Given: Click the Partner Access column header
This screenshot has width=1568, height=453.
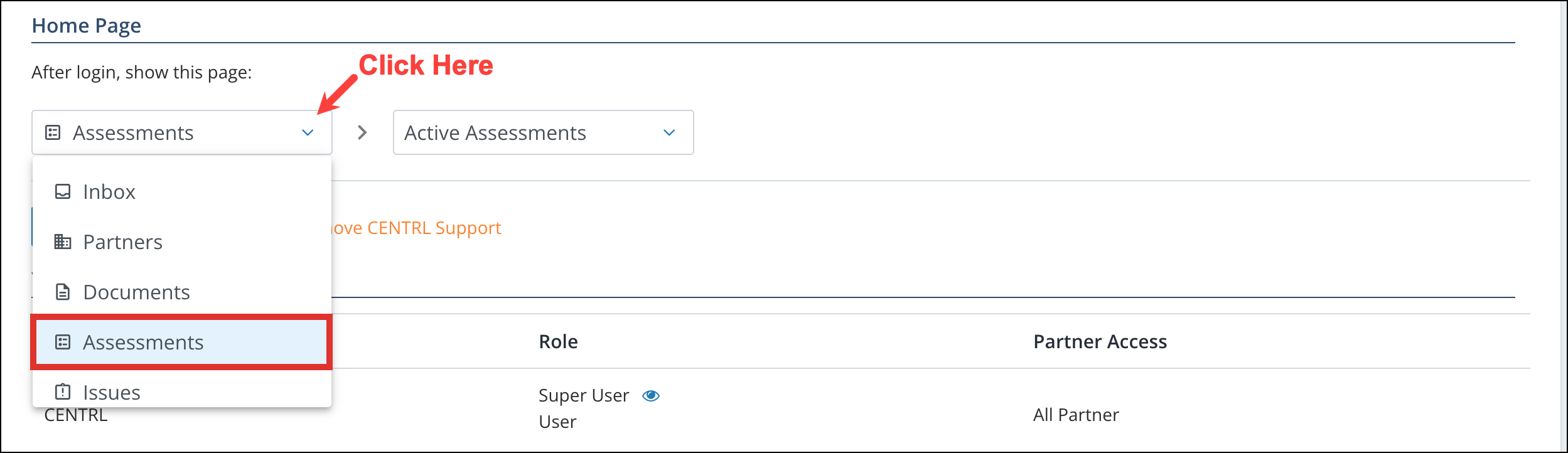Looking at the screenshot, I should [1100, 341].
